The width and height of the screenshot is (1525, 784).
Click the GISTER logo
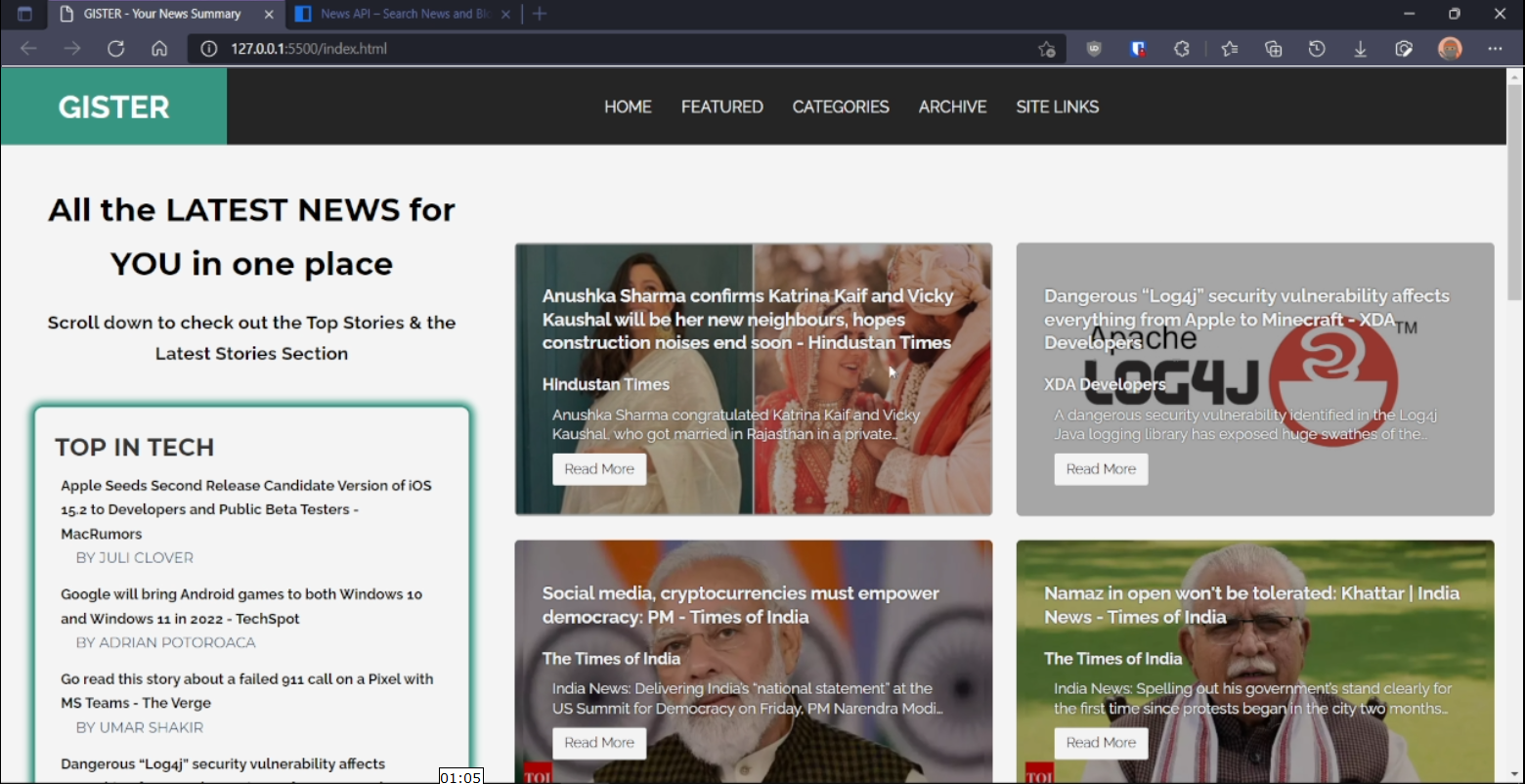(113, 107)
